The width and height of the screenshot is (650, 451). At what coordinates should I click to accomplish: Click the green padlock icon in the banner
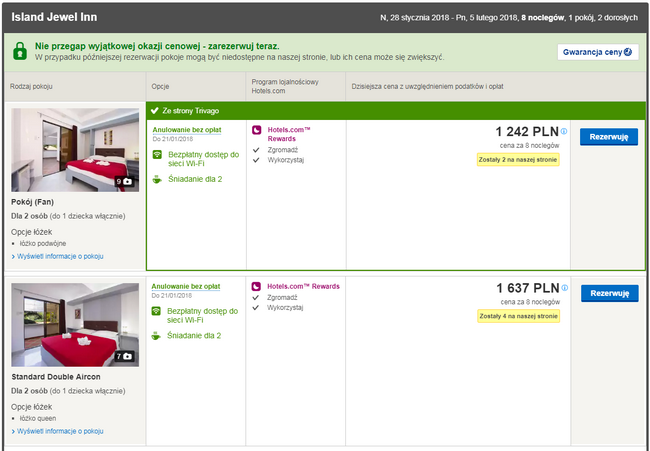click(x=20, y=51)
